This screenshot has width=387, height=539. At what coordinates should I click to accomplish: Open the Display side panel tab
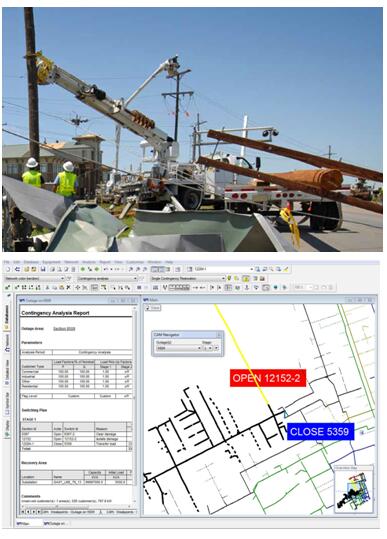pos(7,428)
